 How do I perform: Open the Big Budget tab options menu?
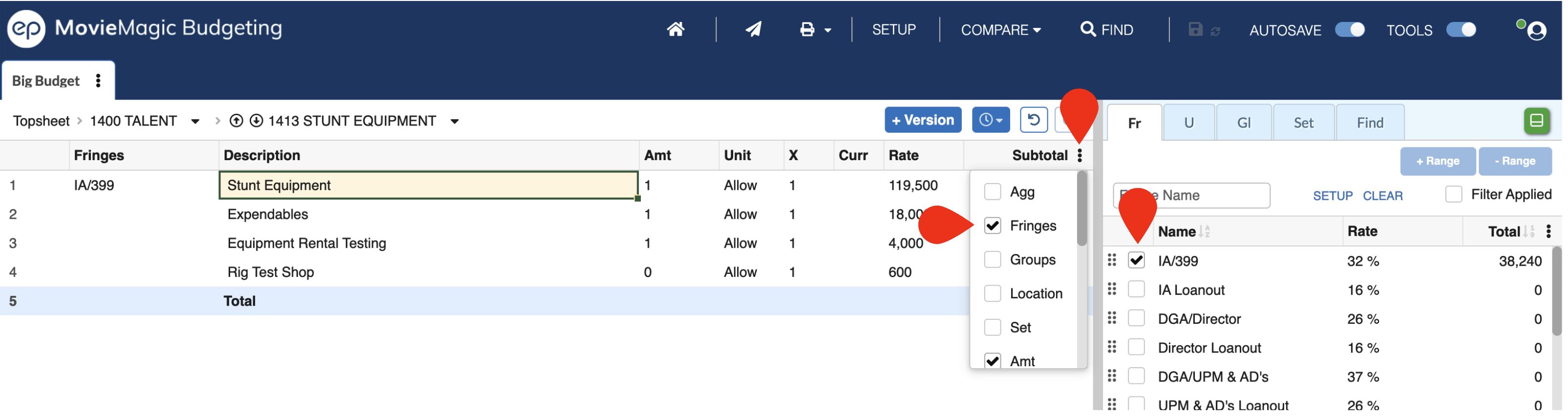click(x=98, y=81)
